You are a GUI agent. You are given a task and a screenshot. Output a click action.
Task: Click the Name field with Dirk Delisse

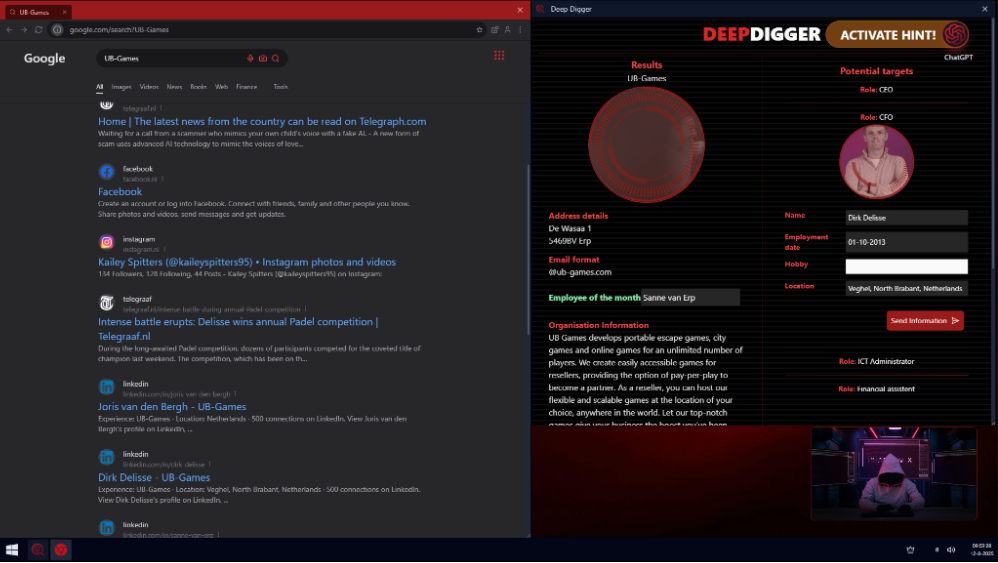tap(906, 218)
